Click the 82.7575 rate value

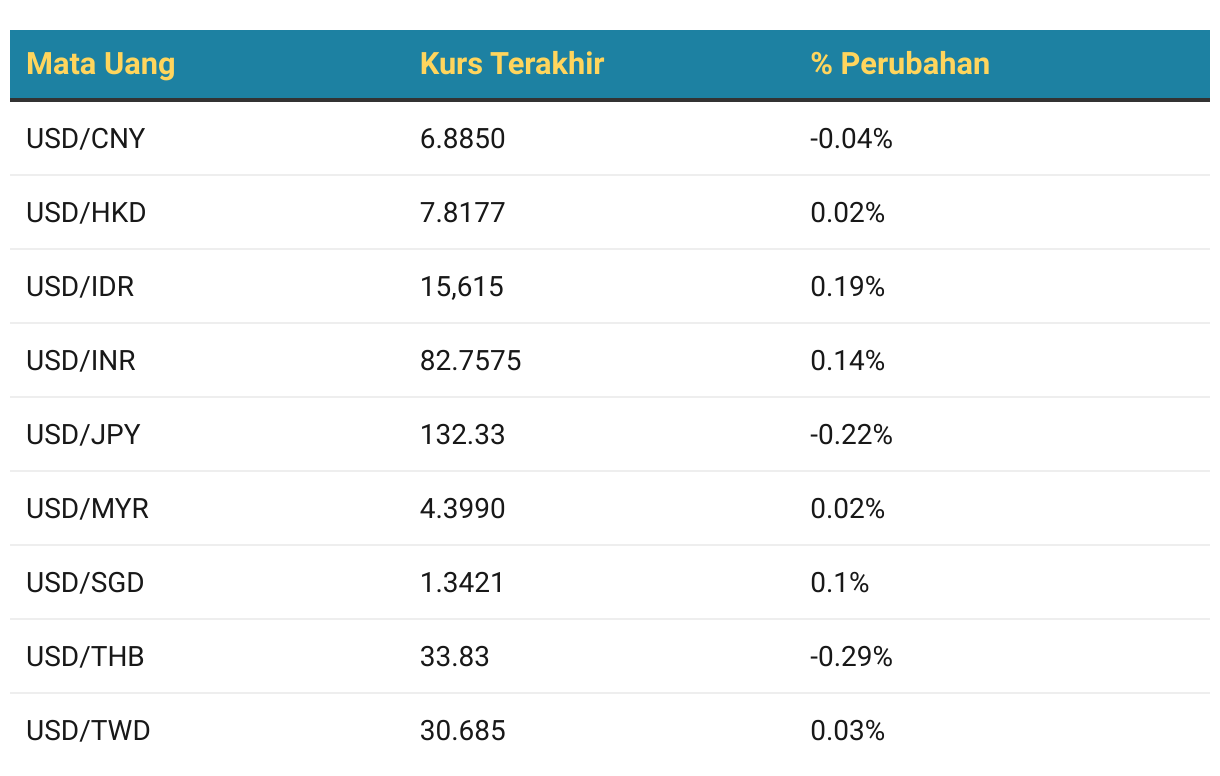471,361
